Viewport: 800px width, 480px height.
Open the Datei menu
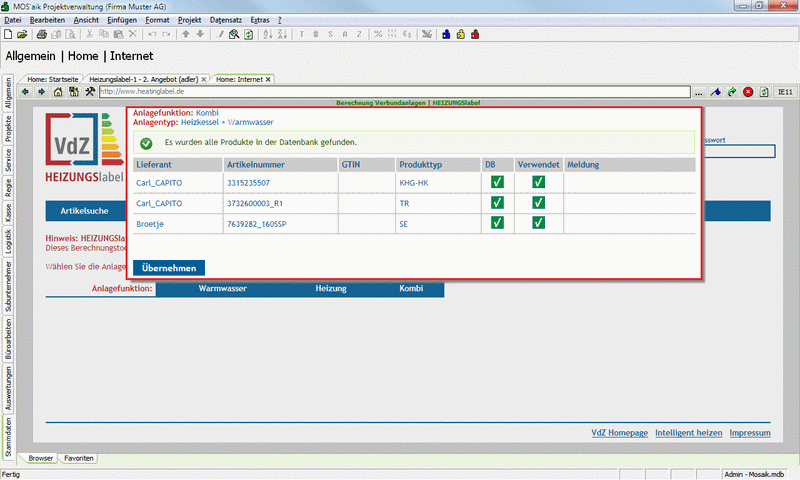coord(13,20)
